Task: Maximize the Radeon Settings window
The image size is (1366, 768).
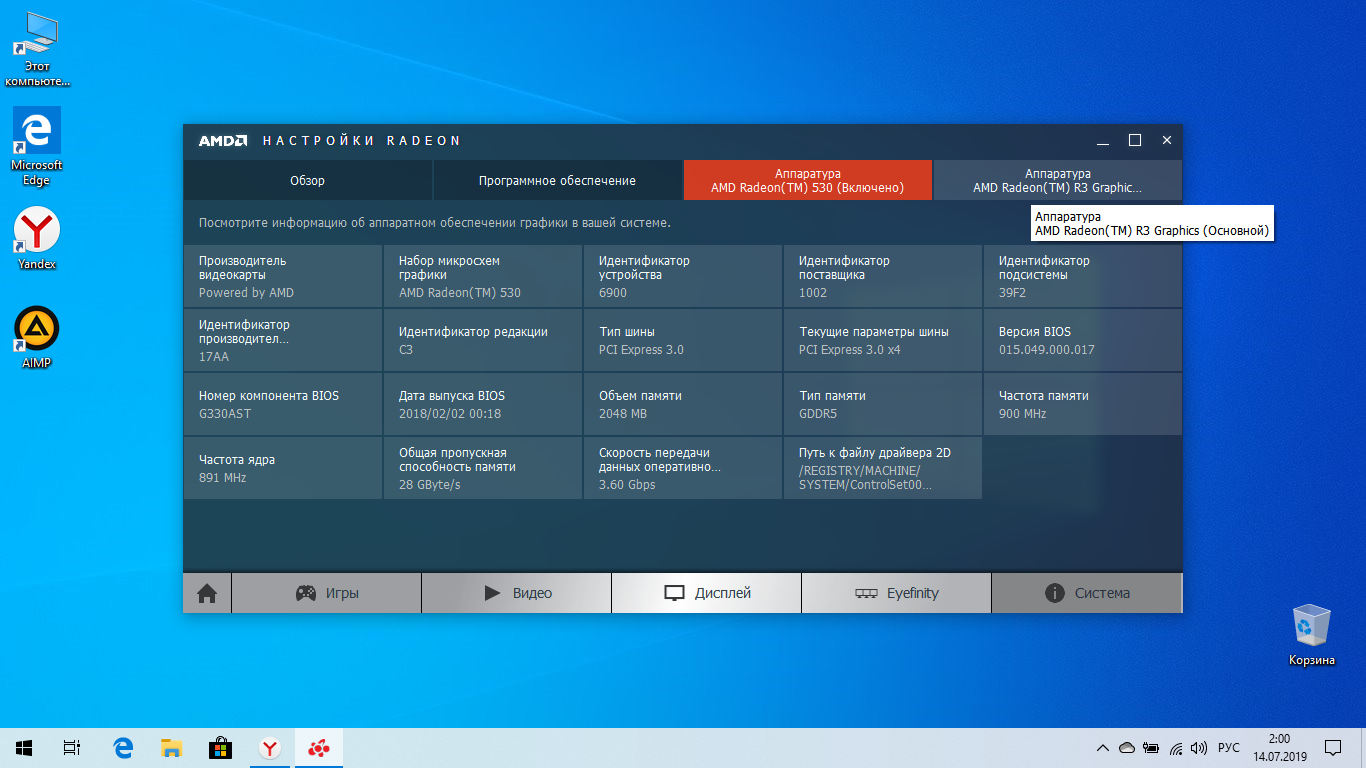Action: point(1135,141)
